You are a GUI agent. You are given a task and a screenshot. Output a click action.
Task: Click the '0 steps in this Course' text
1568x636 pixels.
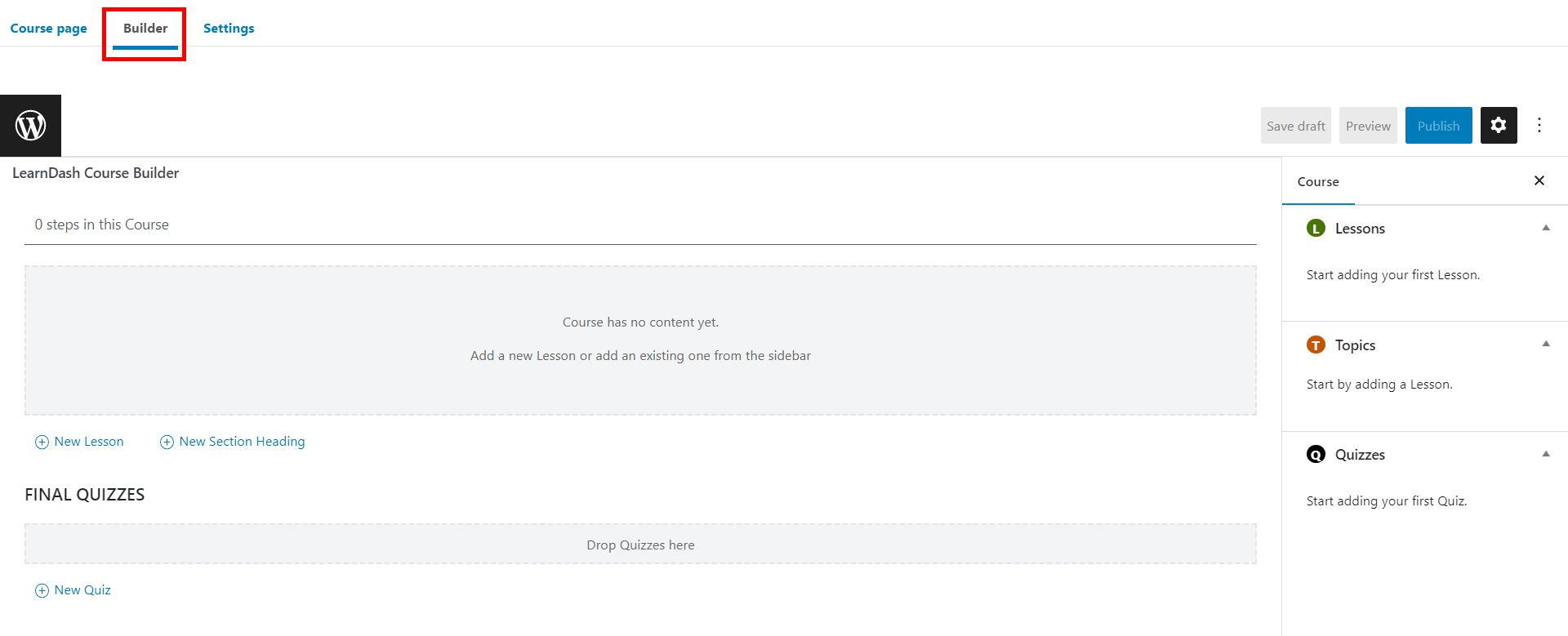tap(101, 225)
